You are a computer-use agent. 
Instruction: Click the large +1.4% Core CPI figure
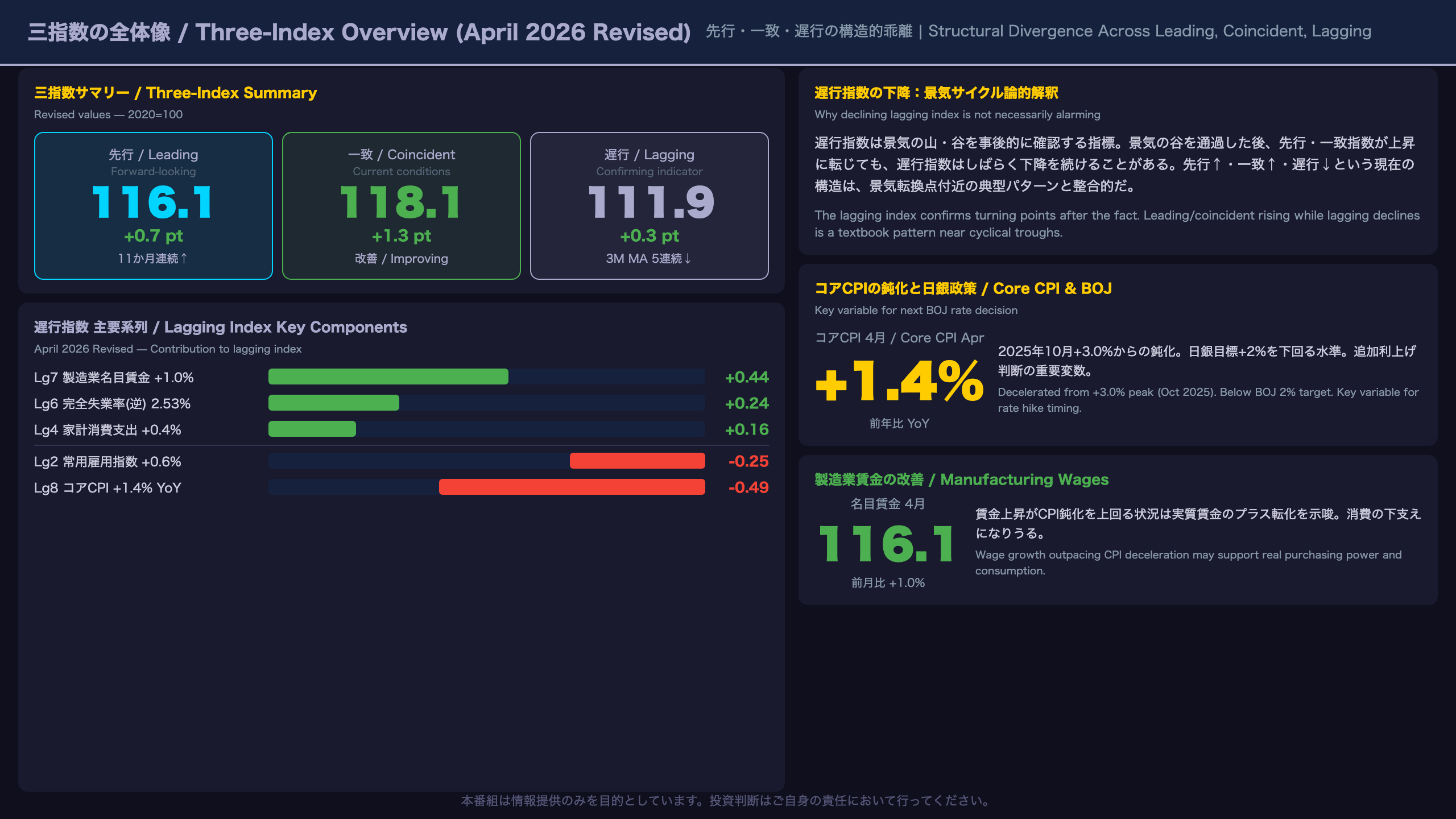click(899, 381)
